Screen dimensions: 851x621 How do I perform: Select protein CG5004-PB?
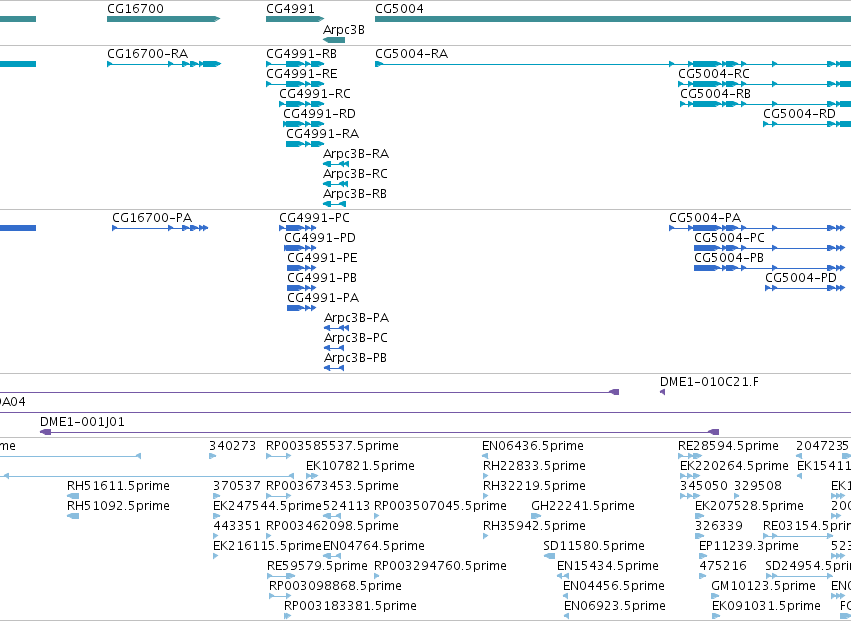tap(728, 258)
